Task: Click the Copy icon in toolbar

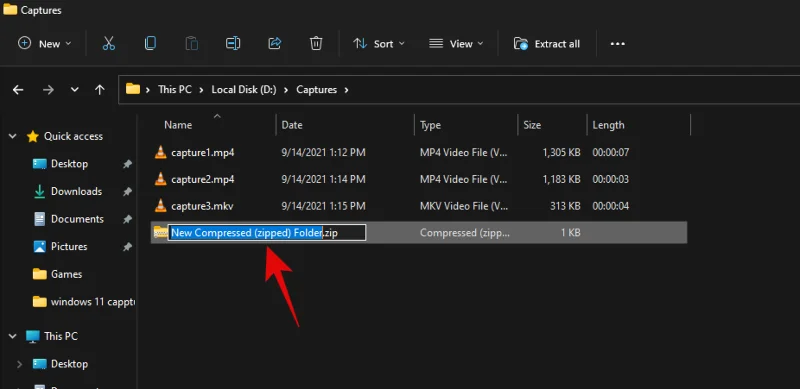Action: coord(150,44)
